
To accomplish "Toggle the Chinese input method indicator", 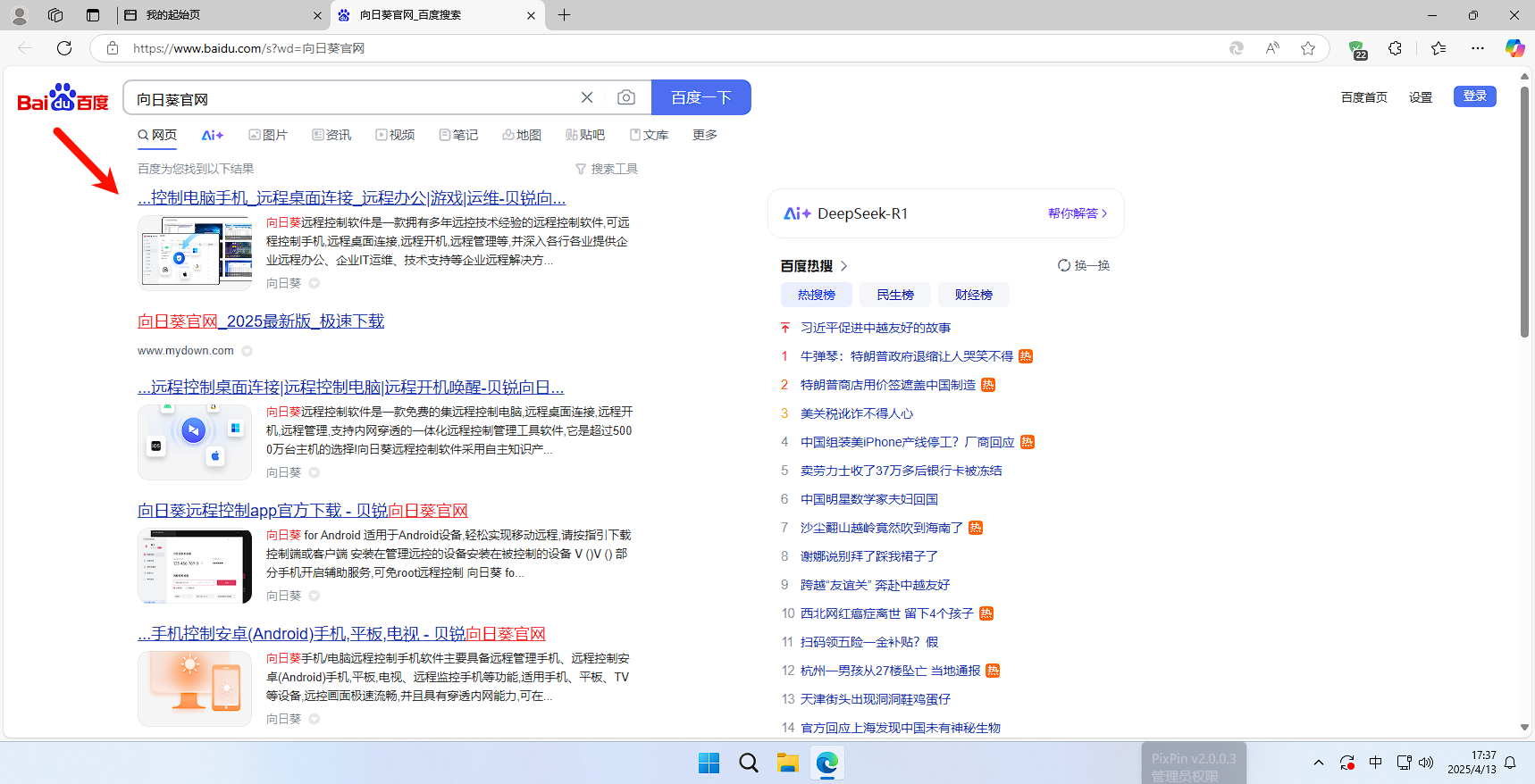I will (1375, 763).
